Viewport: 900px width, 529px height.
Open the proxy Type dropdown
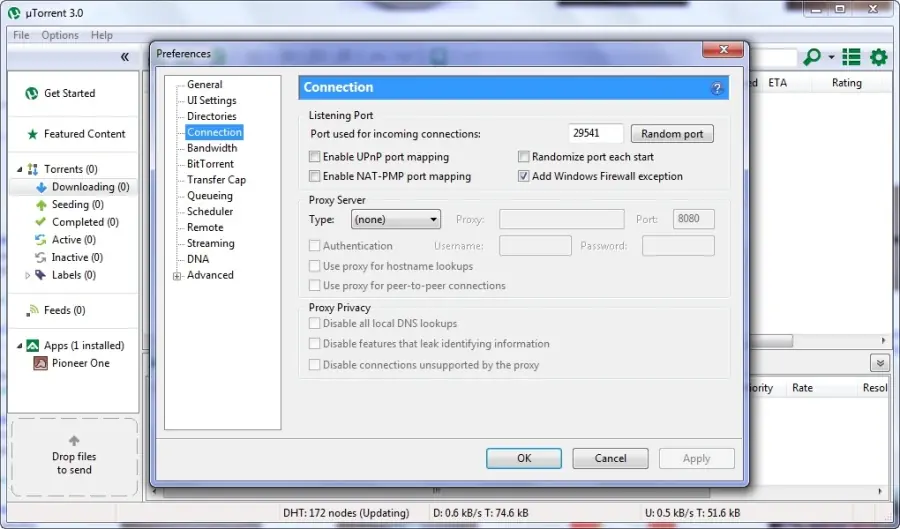coord(395,219)
